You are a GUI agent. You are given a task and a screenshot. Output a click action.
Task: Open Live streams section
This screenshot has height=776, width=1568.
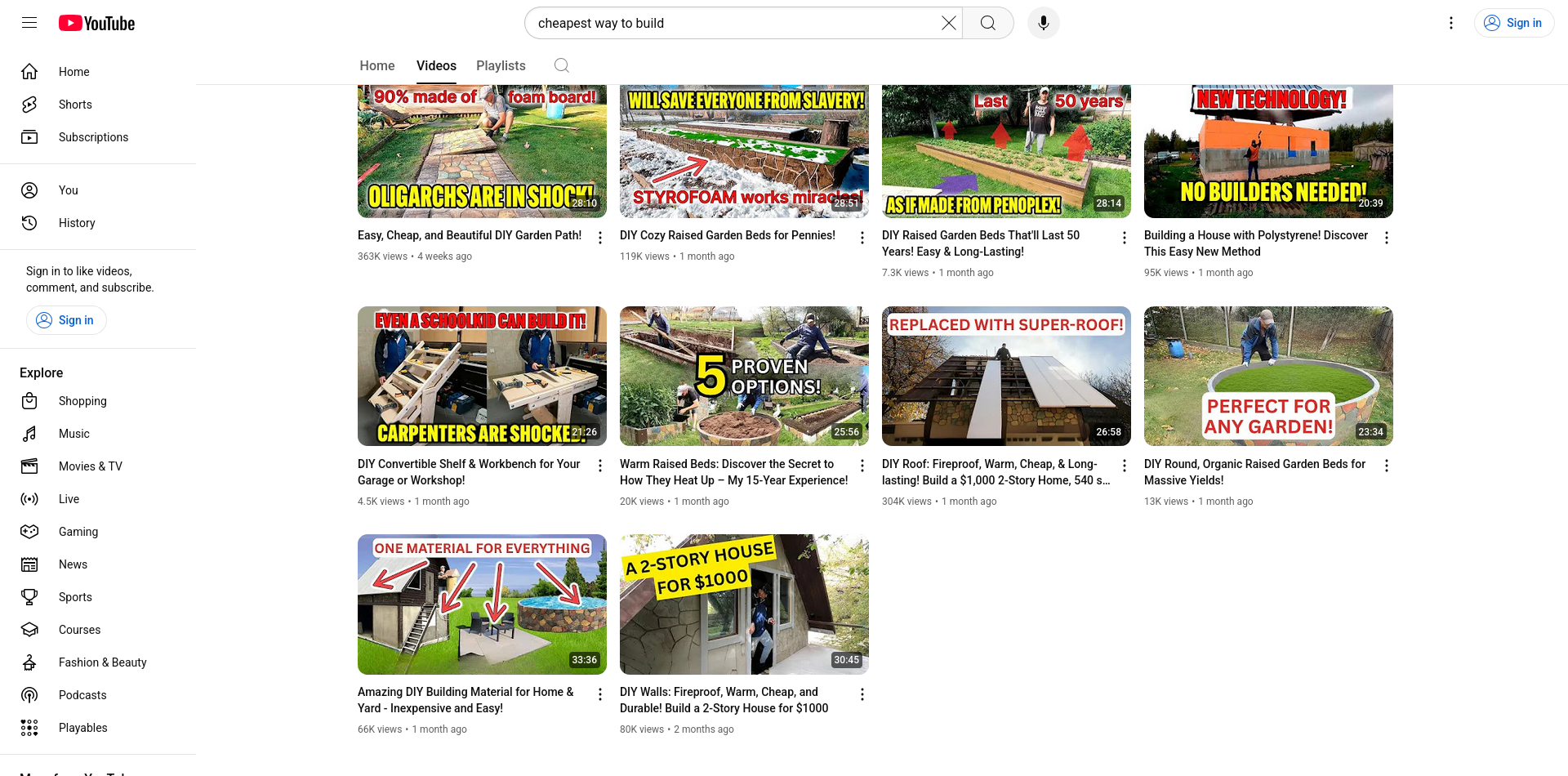coord(98,499)
